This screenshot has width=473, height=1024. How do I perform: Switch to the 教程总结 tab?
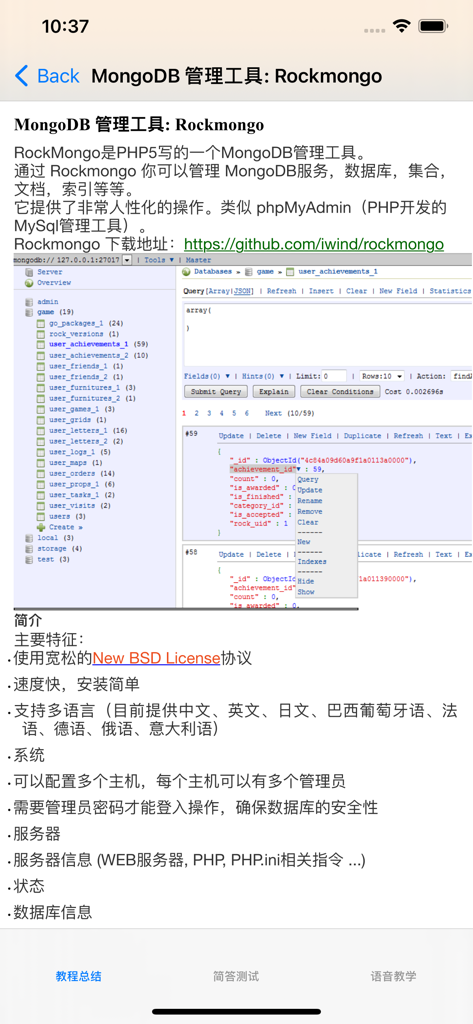point(78,976)
